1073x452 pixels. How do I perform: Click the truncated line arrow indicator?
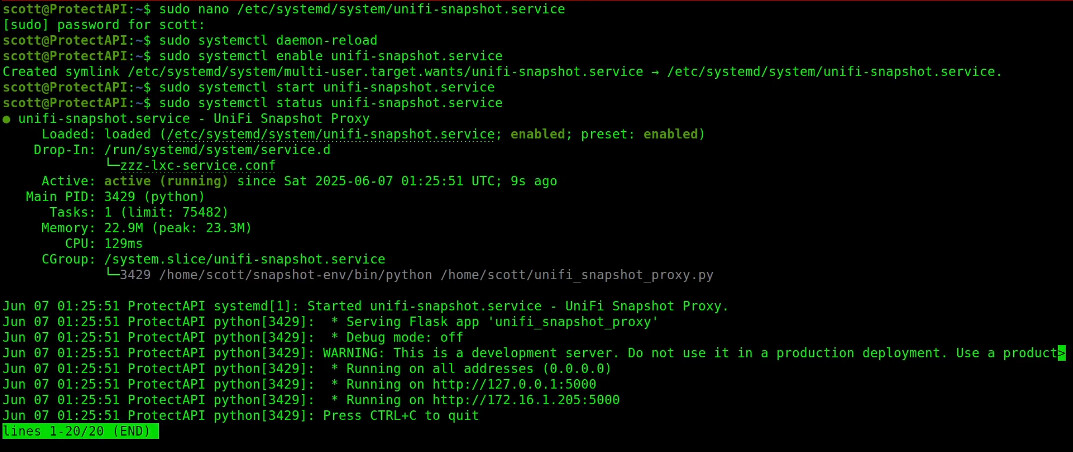click(1061, 354)
